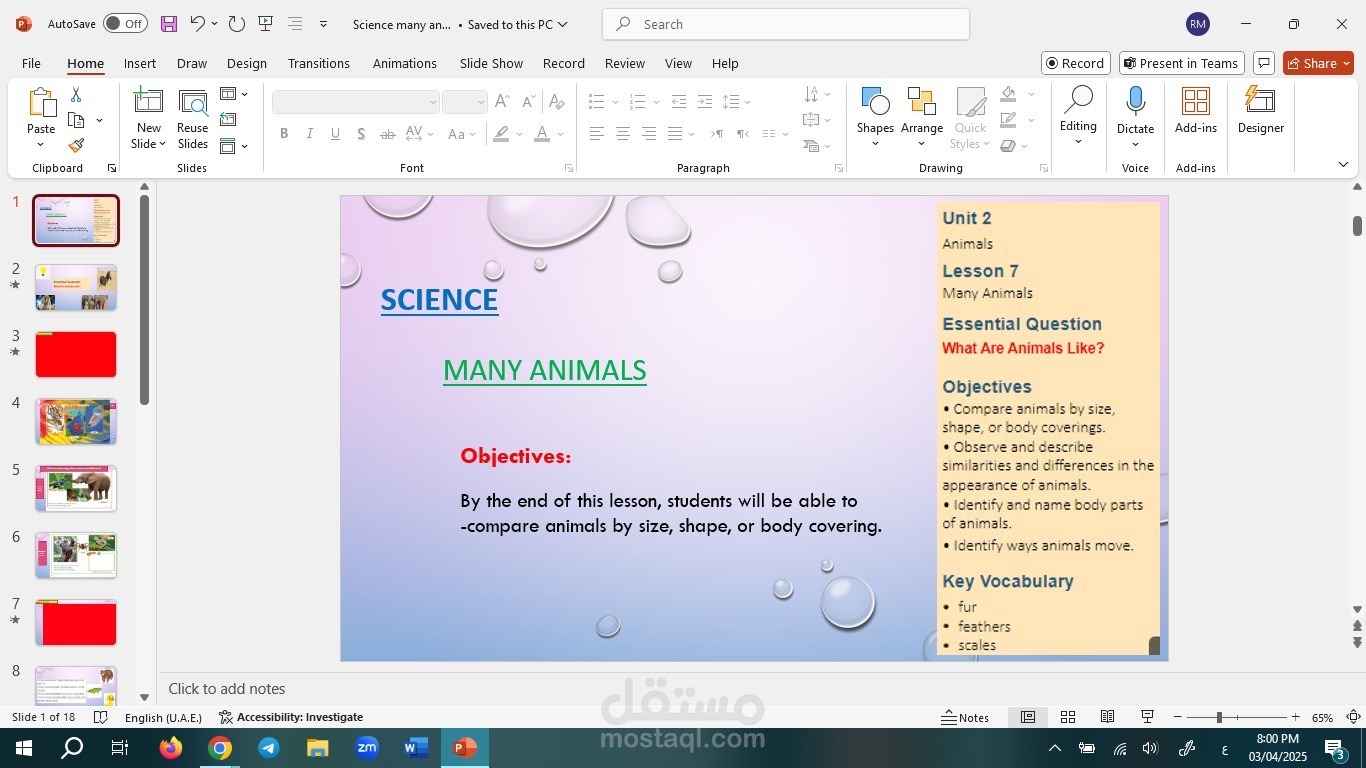Switch to the Transitions tab
Image resolution: width=1366 pixels, height=768 pixels.
[319, 63]
